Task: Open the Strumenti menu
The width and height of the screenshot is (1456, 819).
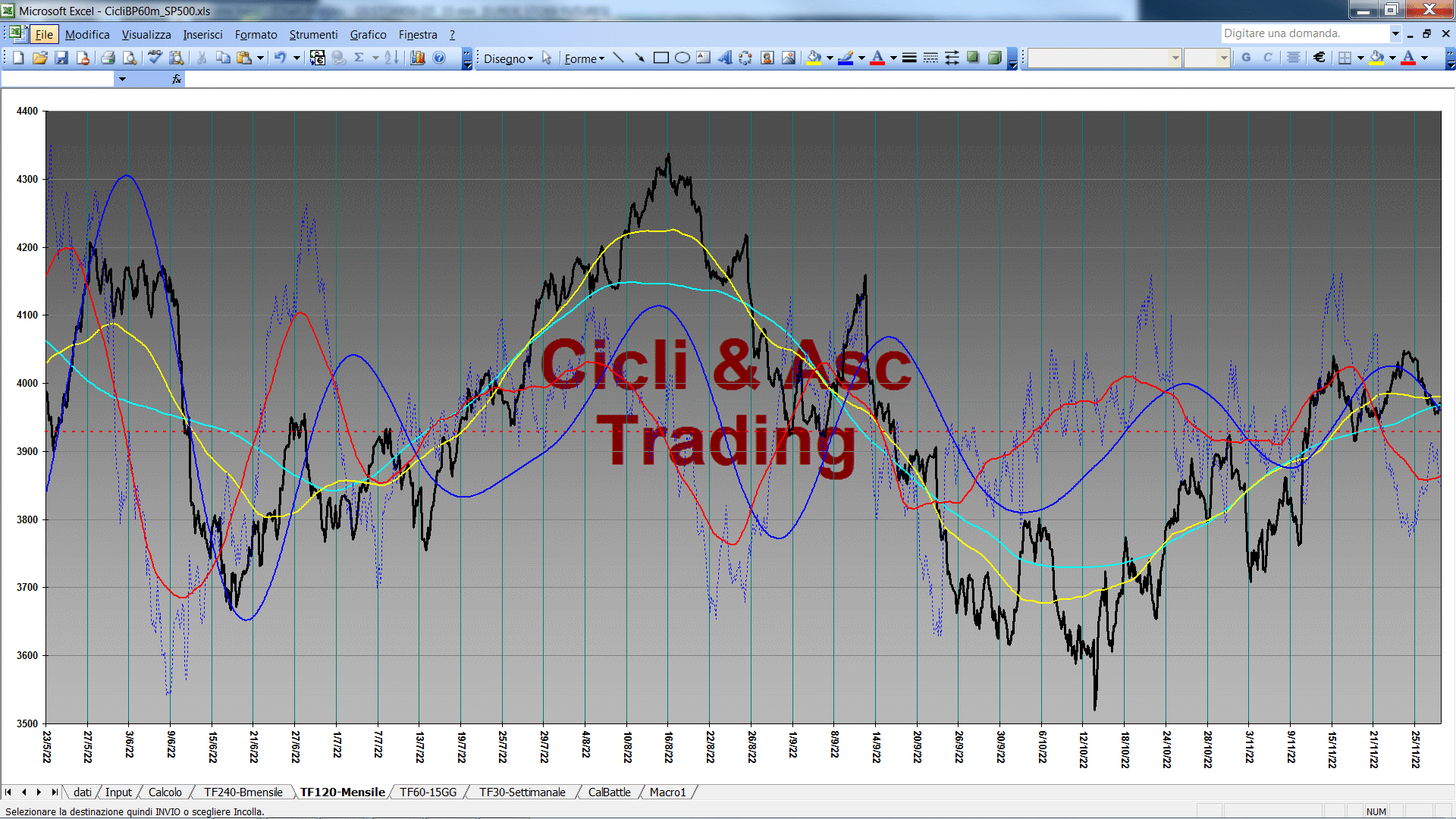Action: click(313, 34)
